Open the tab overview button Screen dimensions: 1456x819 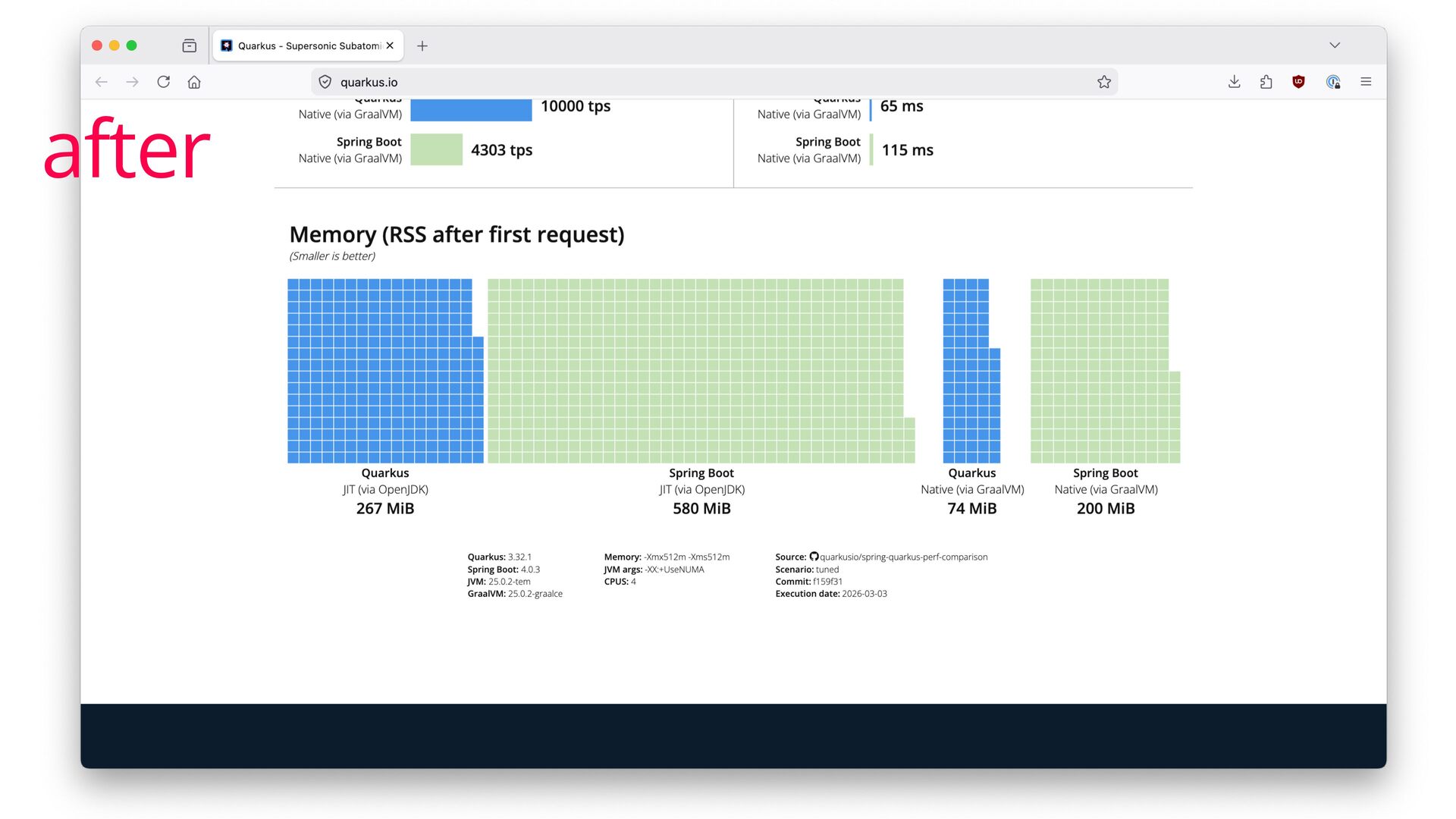coord(190,45)
